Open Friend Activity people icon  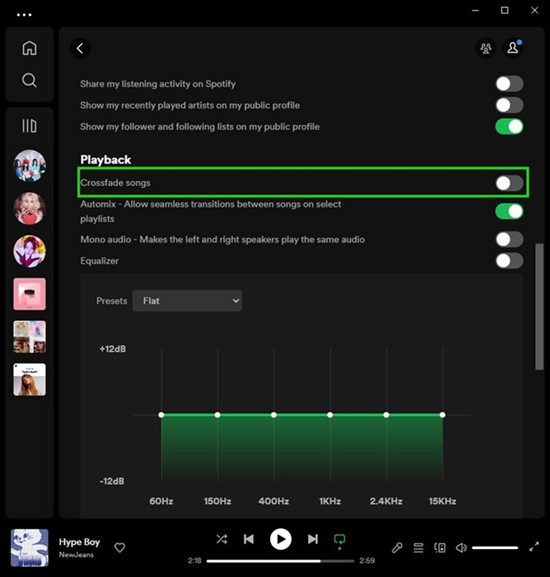(x=486, y=48)
